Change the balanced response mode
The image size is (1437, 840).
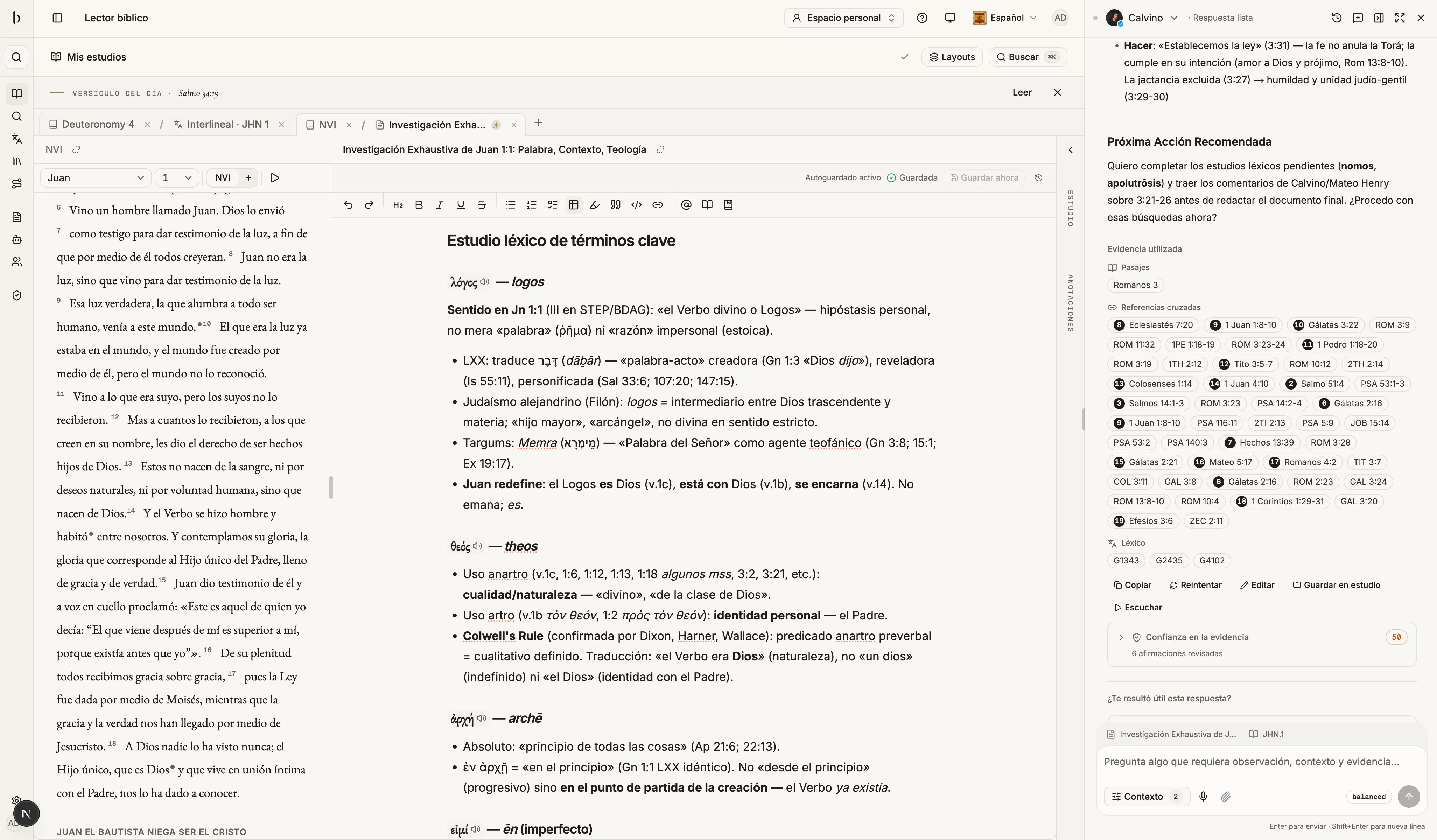click(1368, 797)
